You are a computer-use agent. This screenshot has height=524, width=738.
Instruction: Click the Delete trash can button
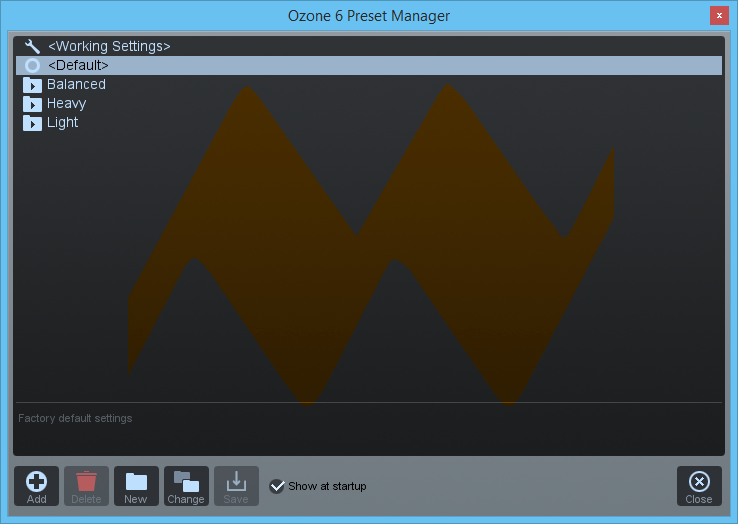(x=86, y=486)
